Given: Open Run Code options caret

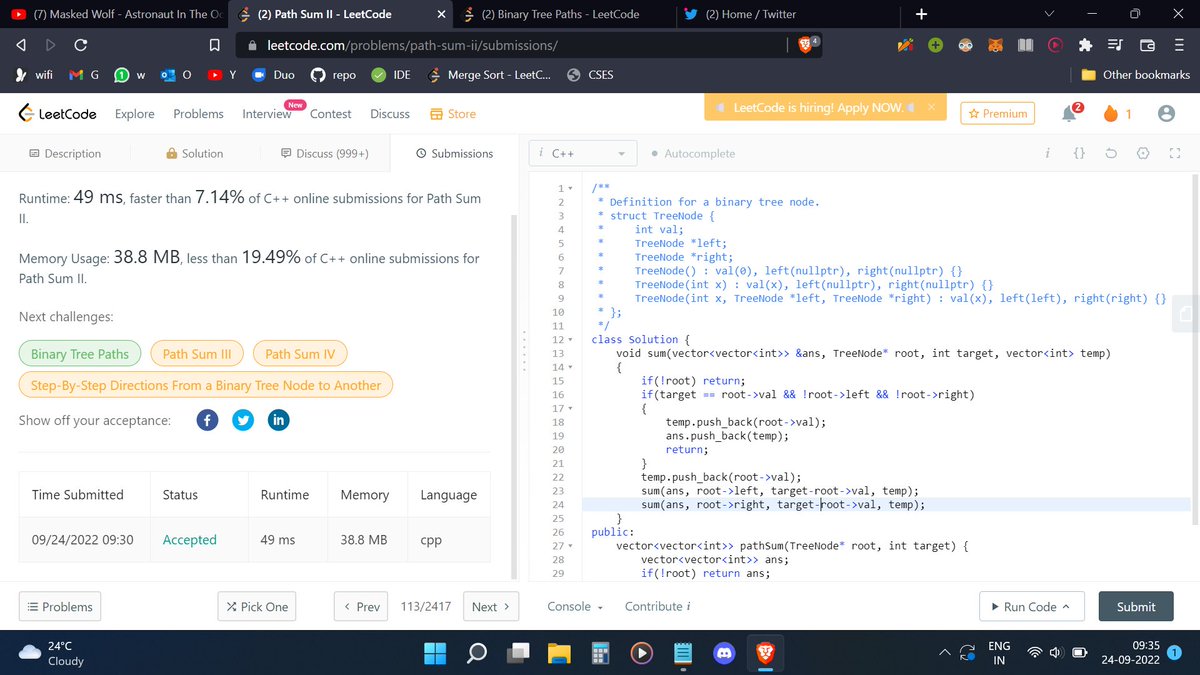Looking at the screenshot, I should (1065, 606).
